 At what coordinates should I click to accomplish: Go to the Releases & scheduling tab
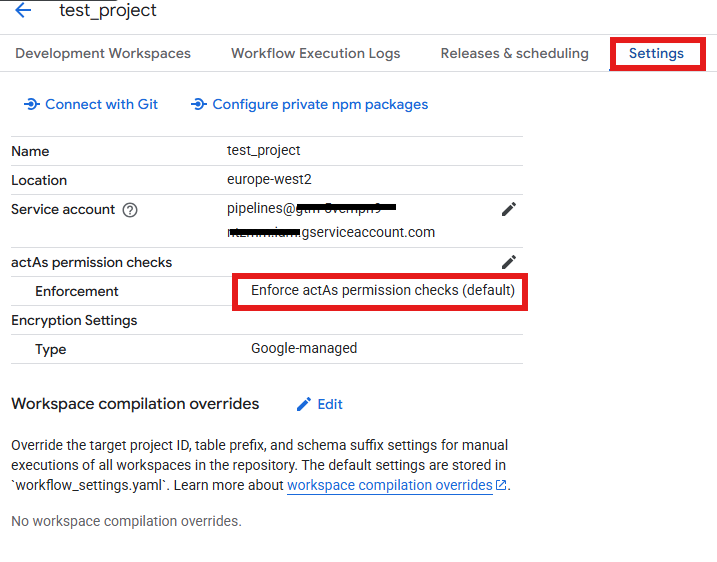(514, 53)
